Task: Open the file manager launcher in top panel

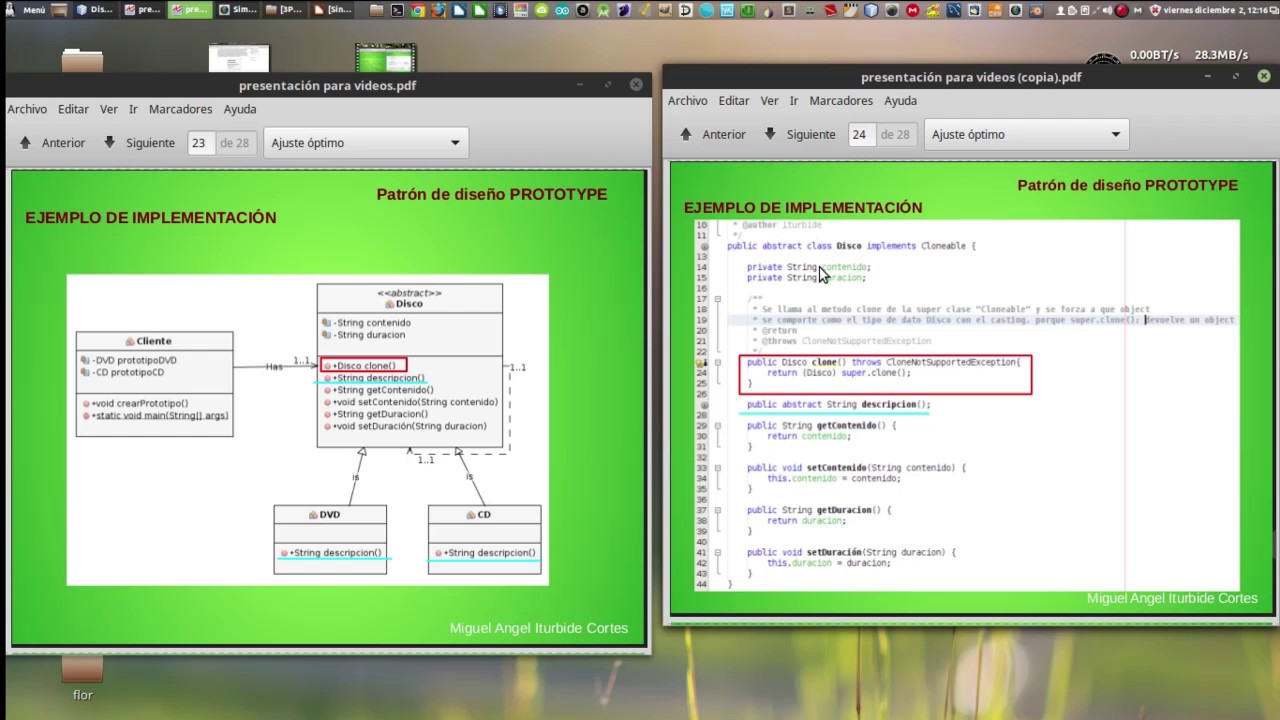Action: [376, 10]
